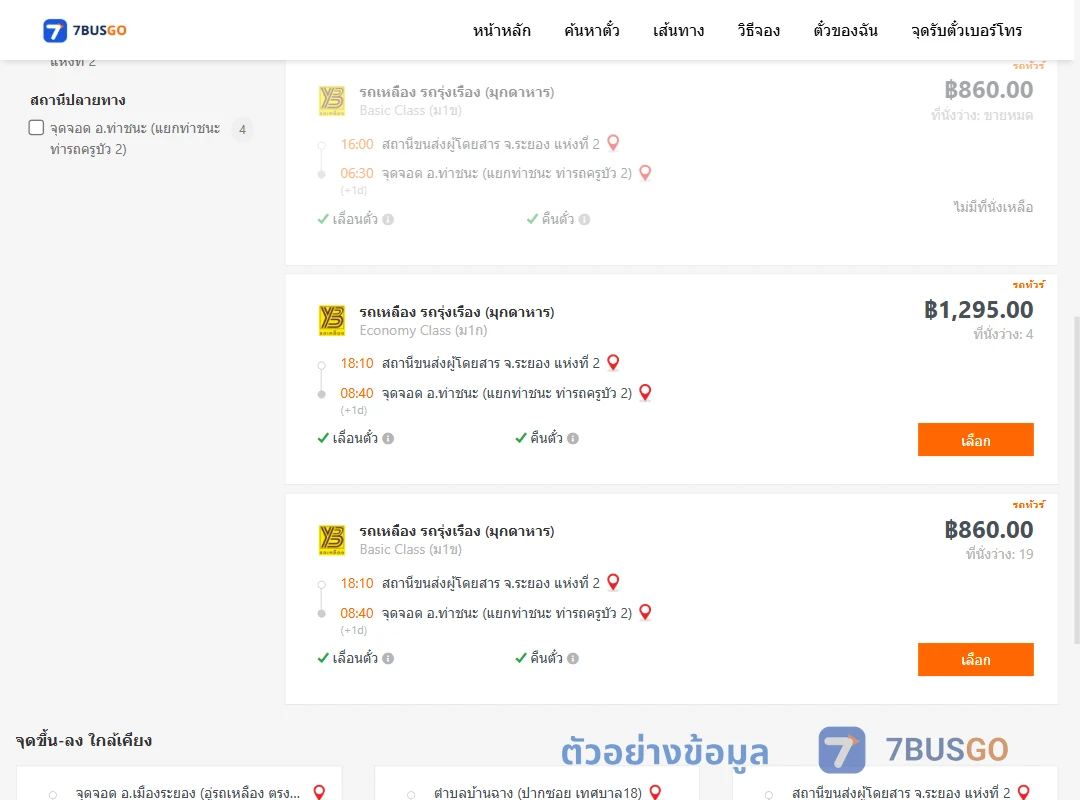Open the หน้าหลัก menu item

[501, 30]
